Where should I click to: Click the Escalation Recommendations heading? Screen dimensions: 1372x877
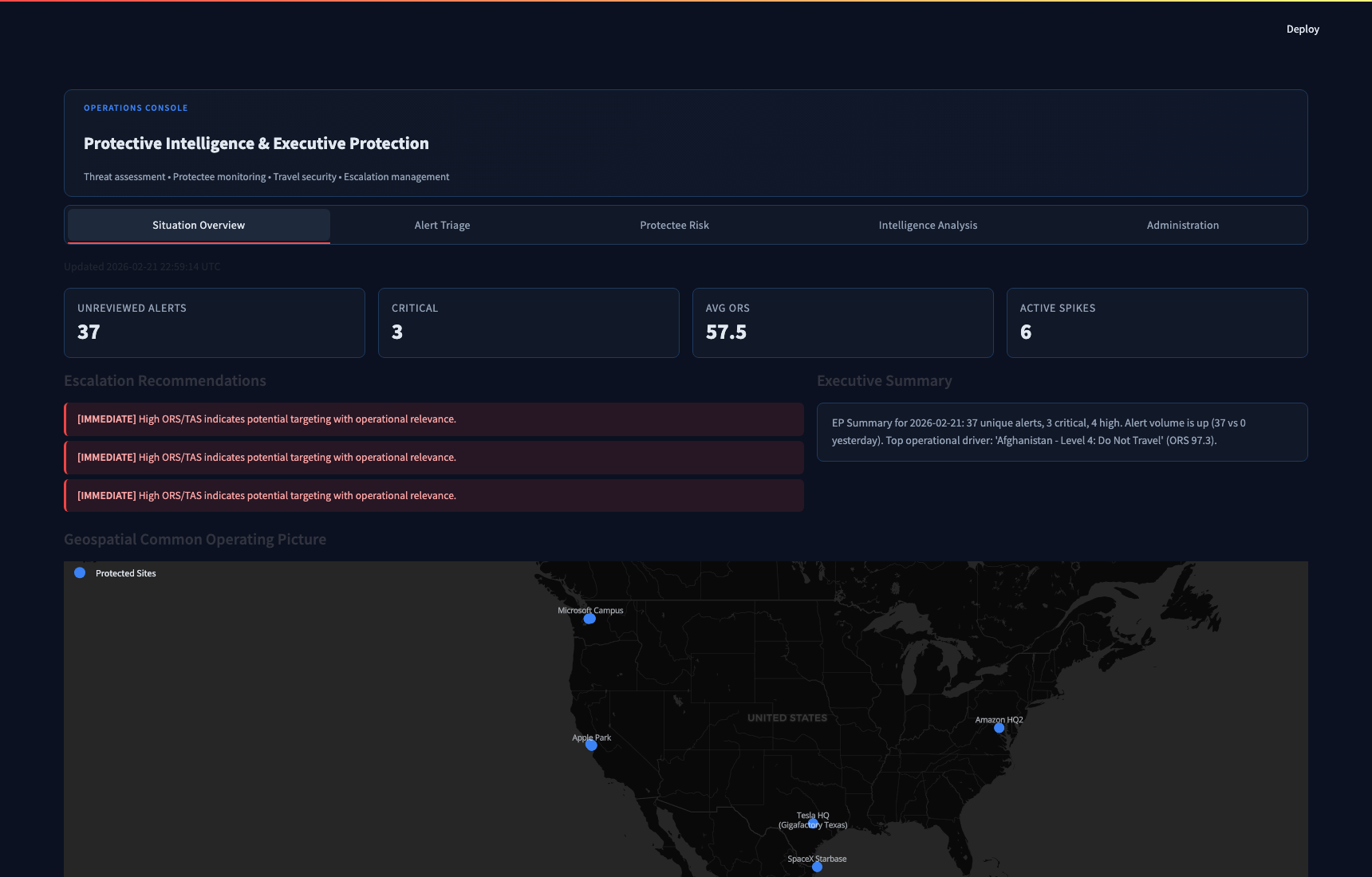tap(165, 381)
